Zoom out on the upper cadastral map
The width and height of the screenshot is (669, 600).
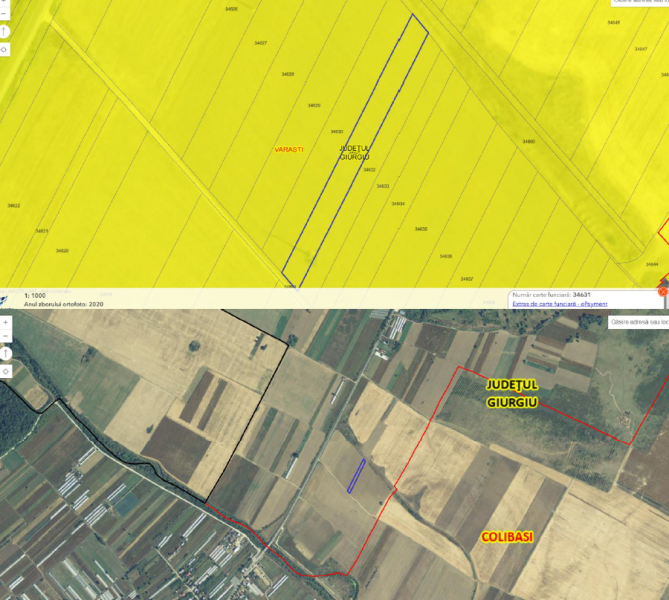pyautogui.click(x=5, y=15)
